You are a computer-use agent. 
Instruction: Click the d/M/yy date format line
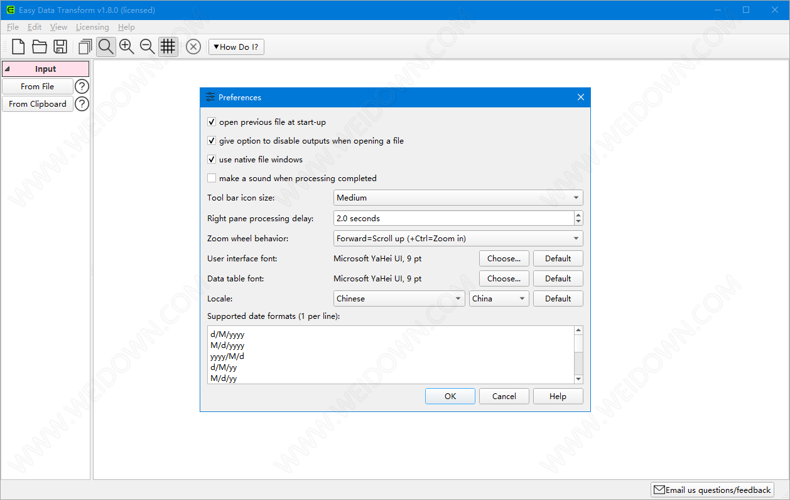(x=223, y=367)
